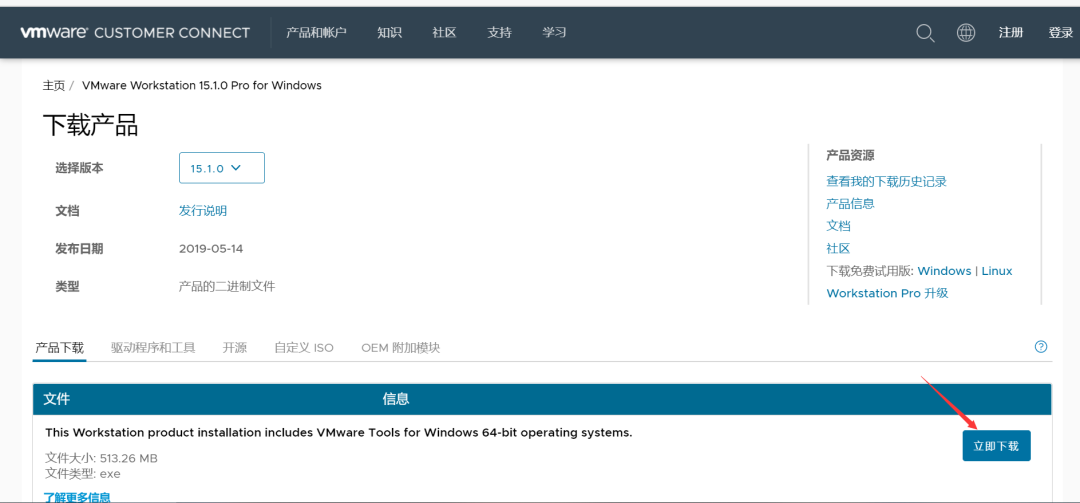Open the 学习 menu
The width and height of the screenshot is (1080, 503).
click(x=554, y=32)
